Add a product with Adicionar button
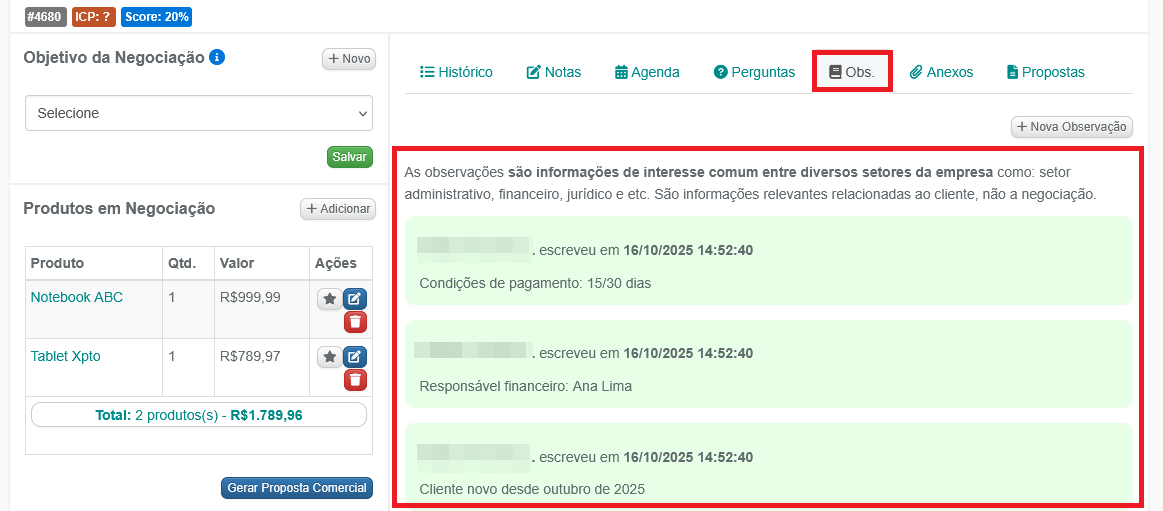 (338, 209)
